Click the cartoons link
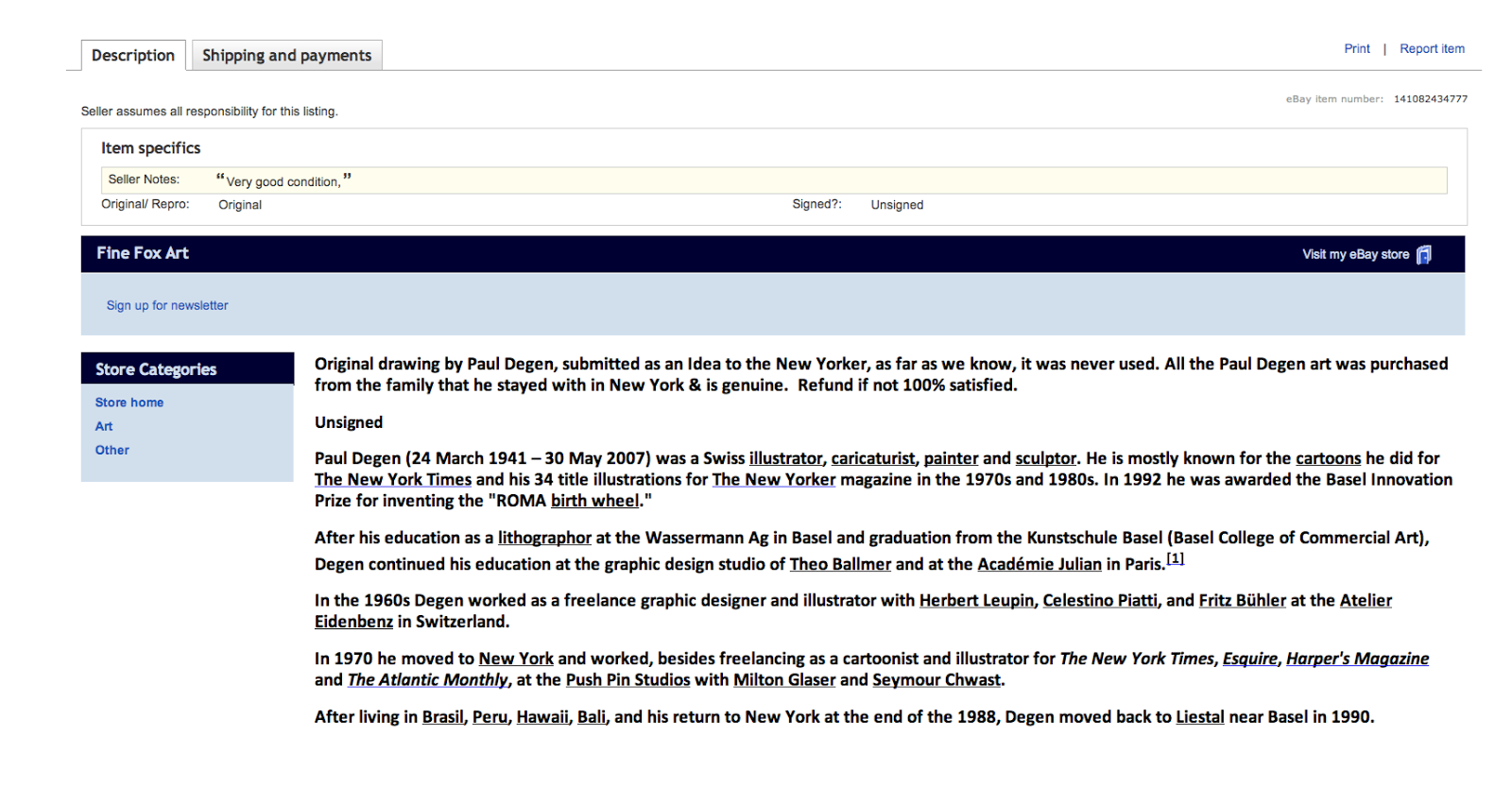1512x788 pixels. tap(1328, 458)
